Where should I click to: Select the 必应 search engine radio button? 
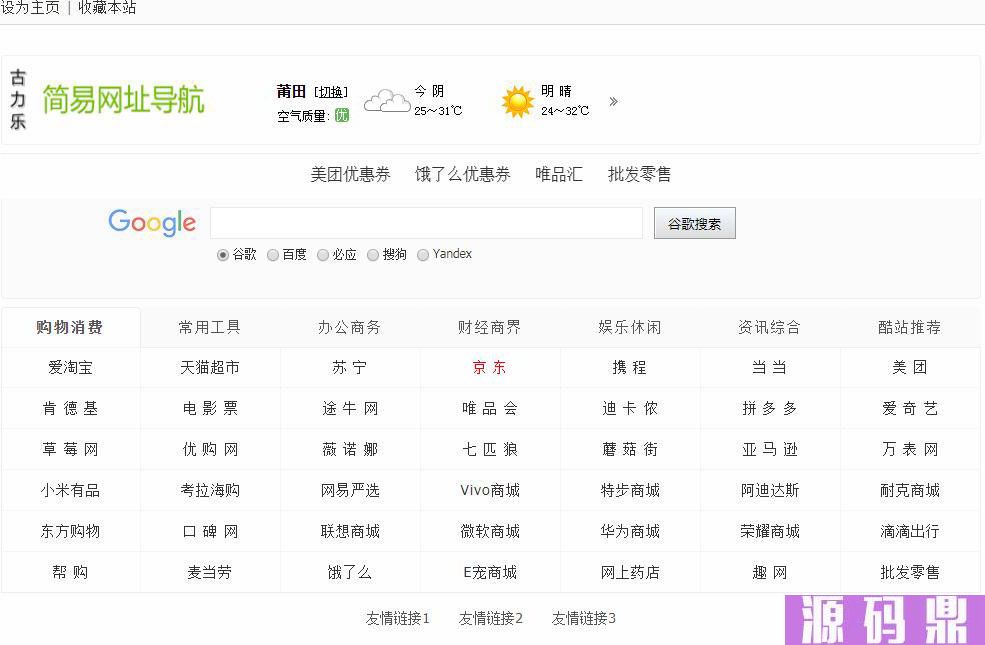pos(323,255)
